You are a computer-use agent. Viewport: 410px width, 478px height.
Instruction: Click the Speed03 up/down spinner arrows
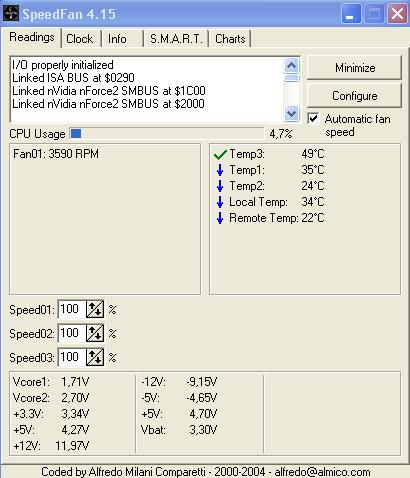tap(95, 357)
